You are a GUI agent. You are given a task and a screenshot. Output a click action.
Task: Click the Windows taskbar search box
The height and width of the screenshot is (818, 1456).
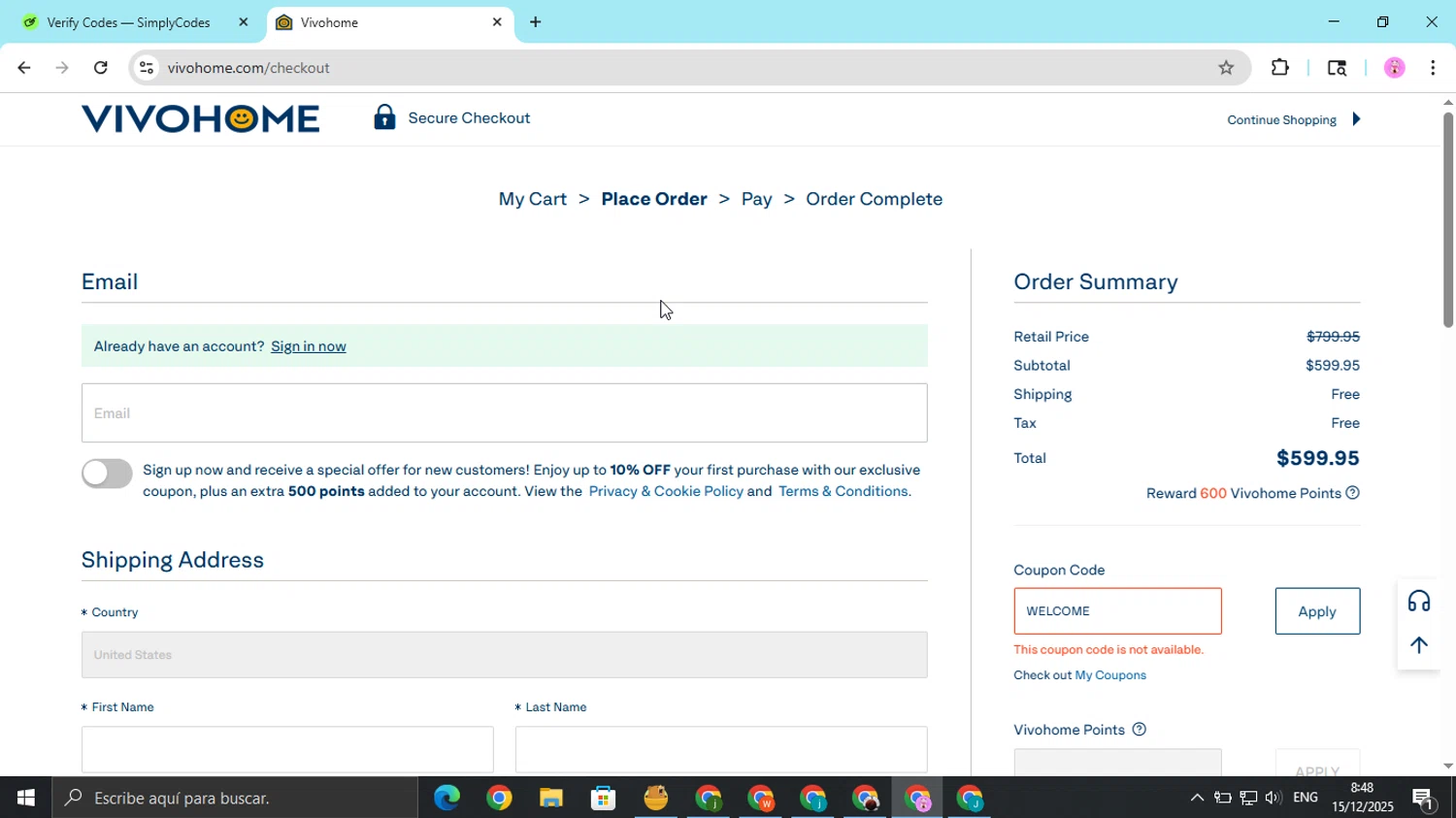(236, 798)
